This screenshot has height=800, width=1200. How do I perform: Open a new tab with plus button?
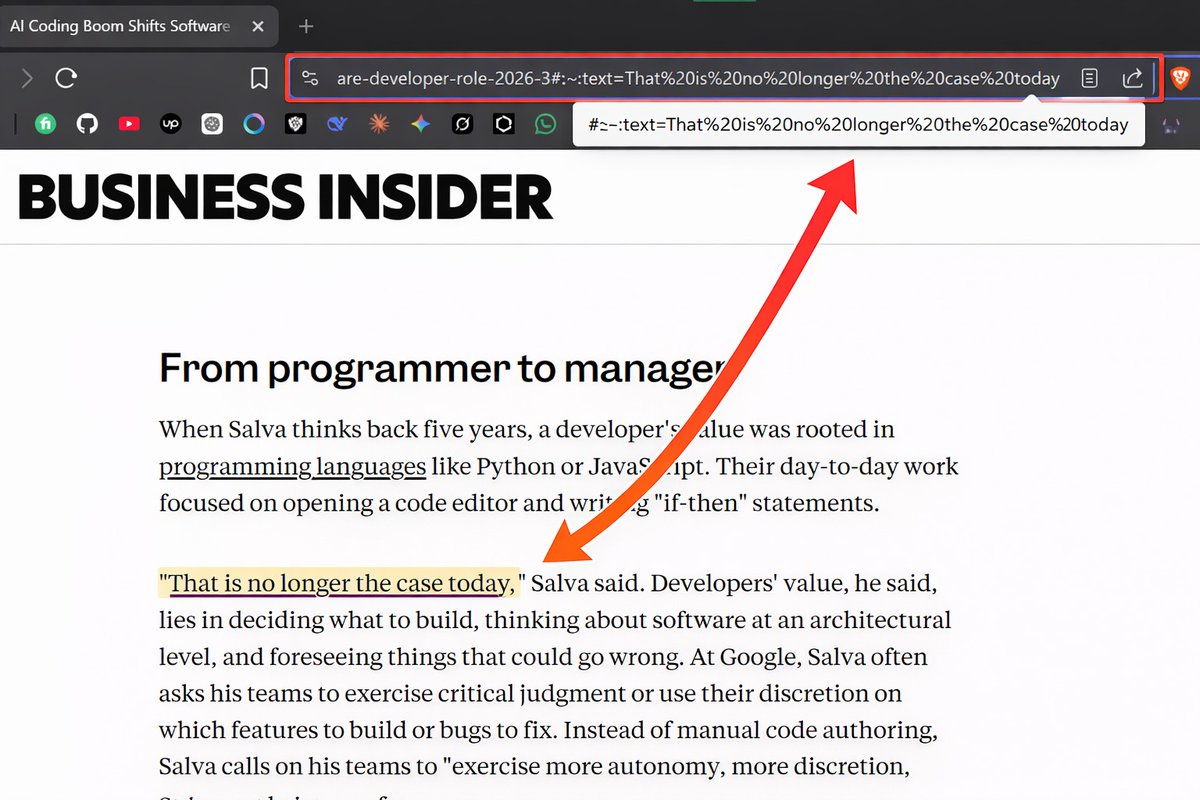306,26
